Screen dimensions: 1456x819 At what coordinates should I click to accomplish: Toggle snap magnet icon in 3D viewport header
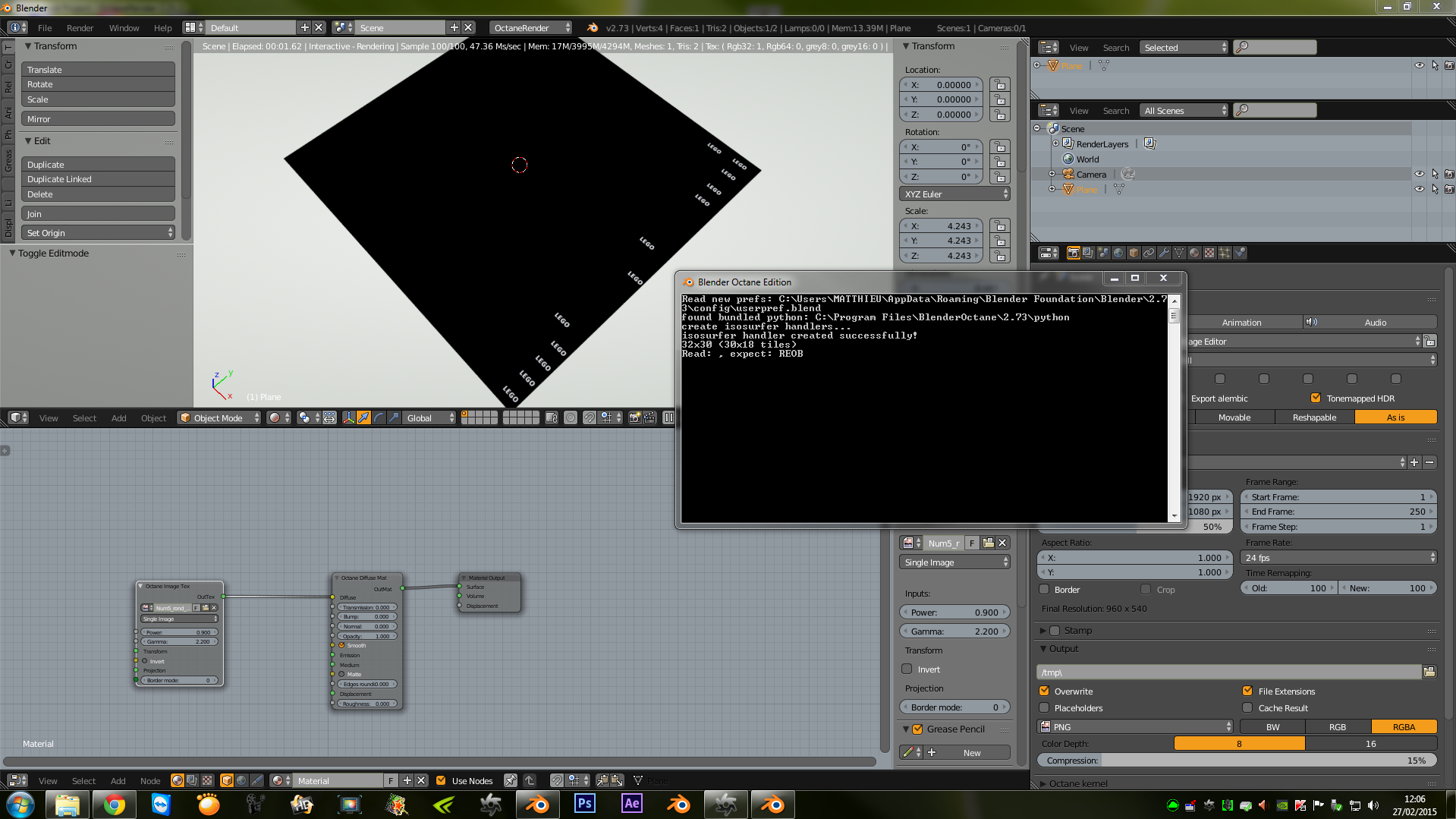tap(590, 417)
